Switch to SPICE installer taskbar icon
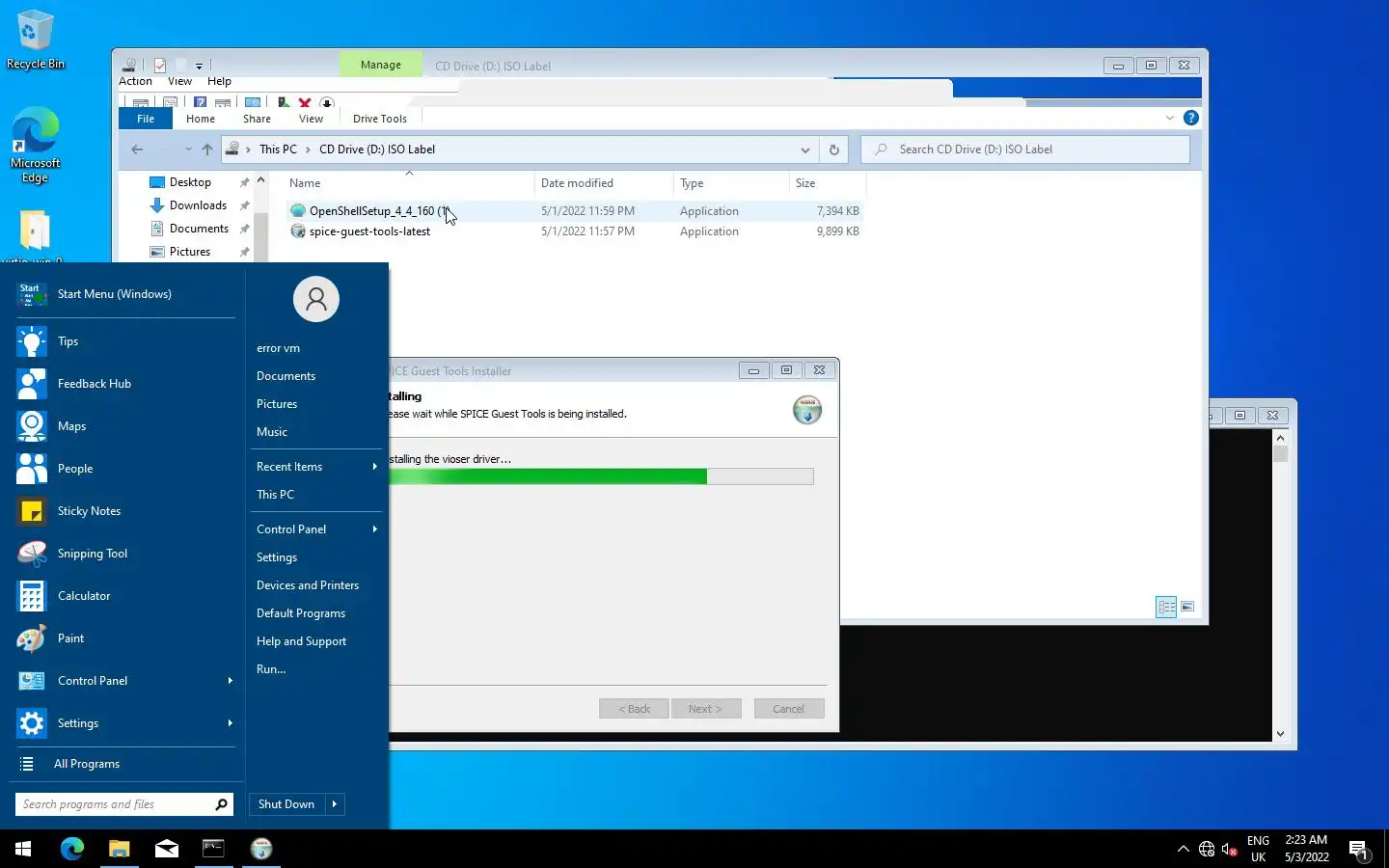 261,849
